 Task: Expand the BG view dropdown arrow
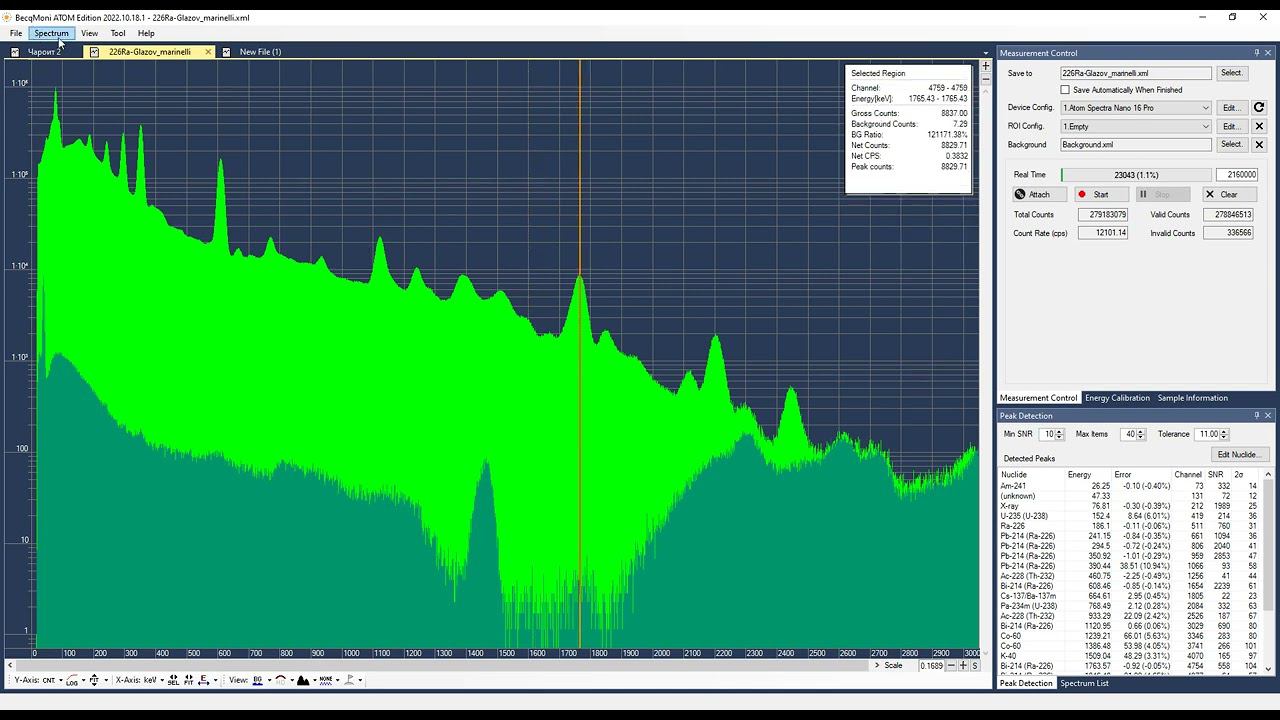[269, 680]
